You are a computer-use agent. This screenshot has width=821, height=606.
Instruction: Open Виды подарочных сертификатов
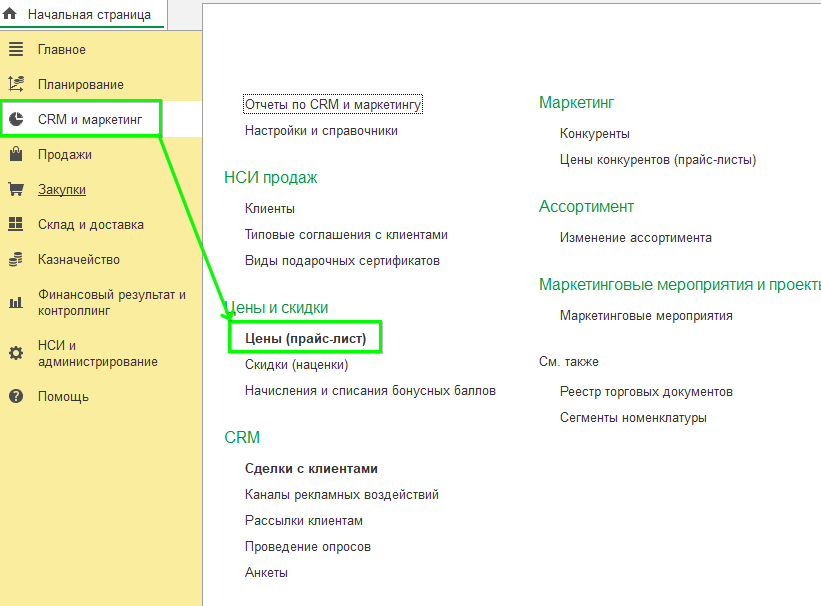342,261
